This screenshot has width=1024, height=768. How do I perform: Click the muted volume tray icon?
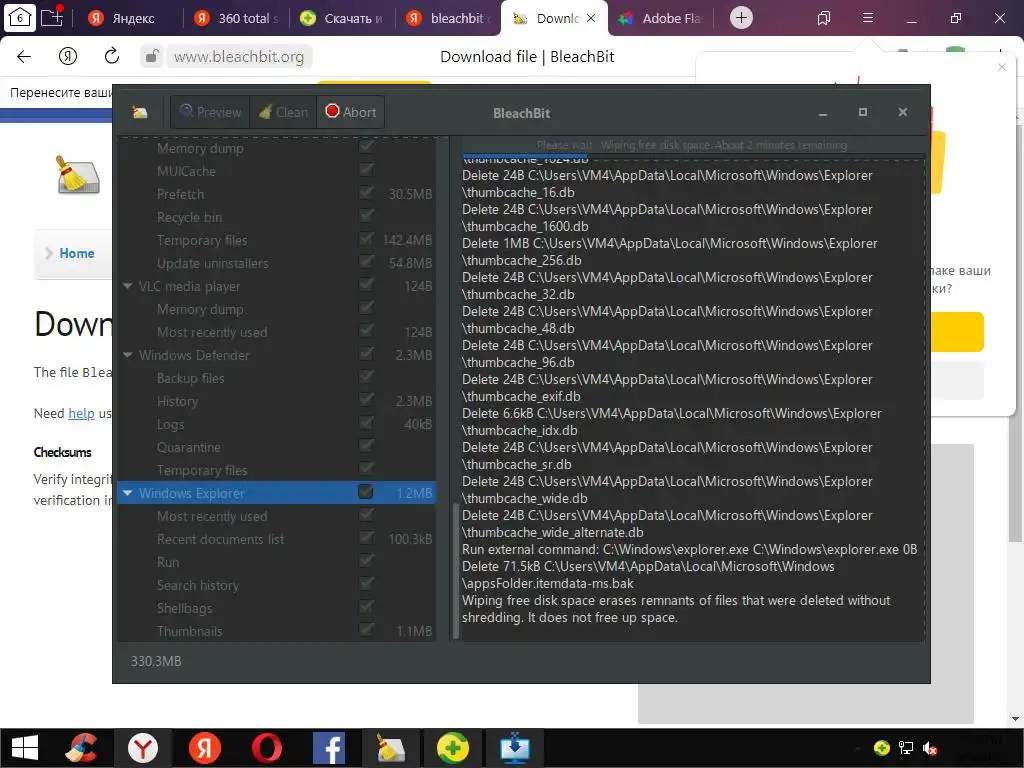(929, 748)
